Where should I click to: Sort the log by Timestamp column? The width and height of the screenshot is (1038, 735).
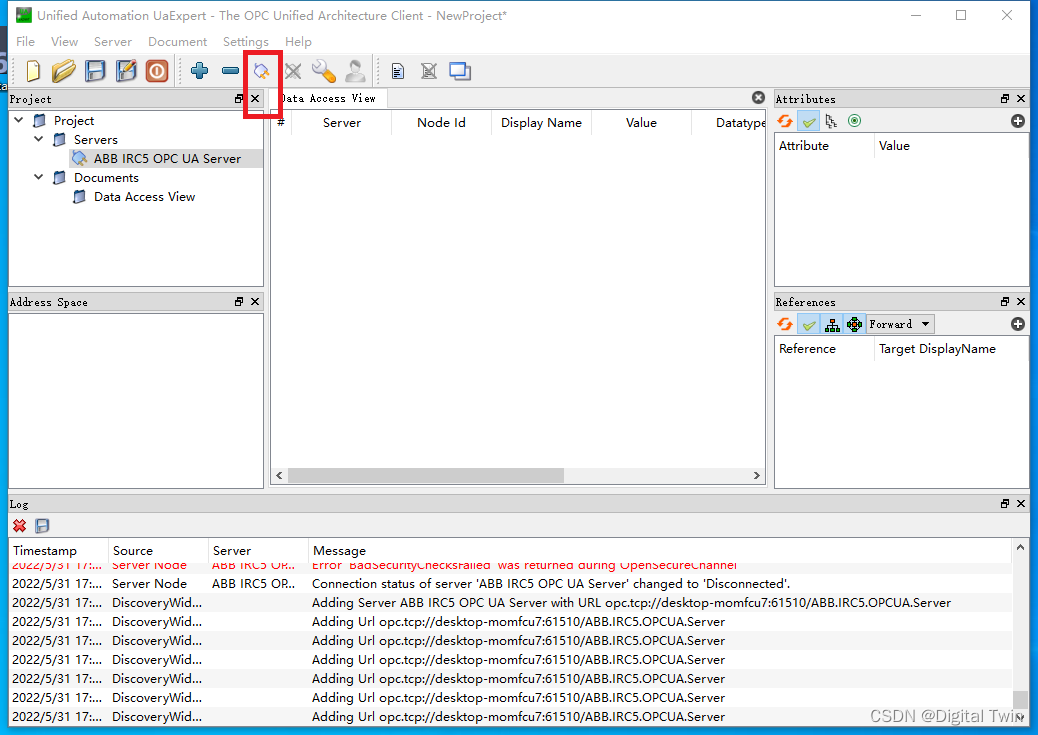click(x=58, y=551)
